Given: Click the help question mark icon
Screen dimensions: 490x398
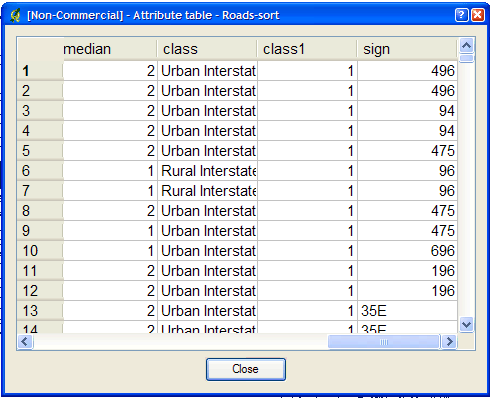Looking at the screenshot, I should point(462,15).
